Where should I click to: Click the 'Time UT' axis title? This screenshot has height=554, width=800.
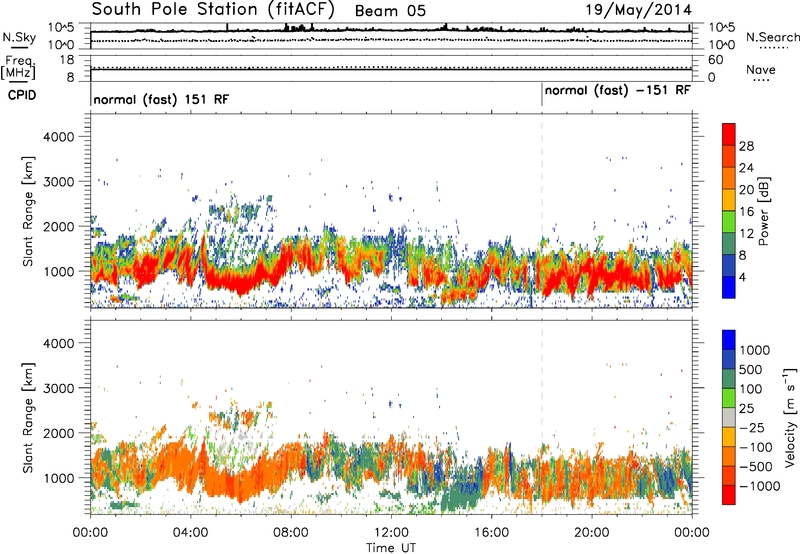pos(391,548)
